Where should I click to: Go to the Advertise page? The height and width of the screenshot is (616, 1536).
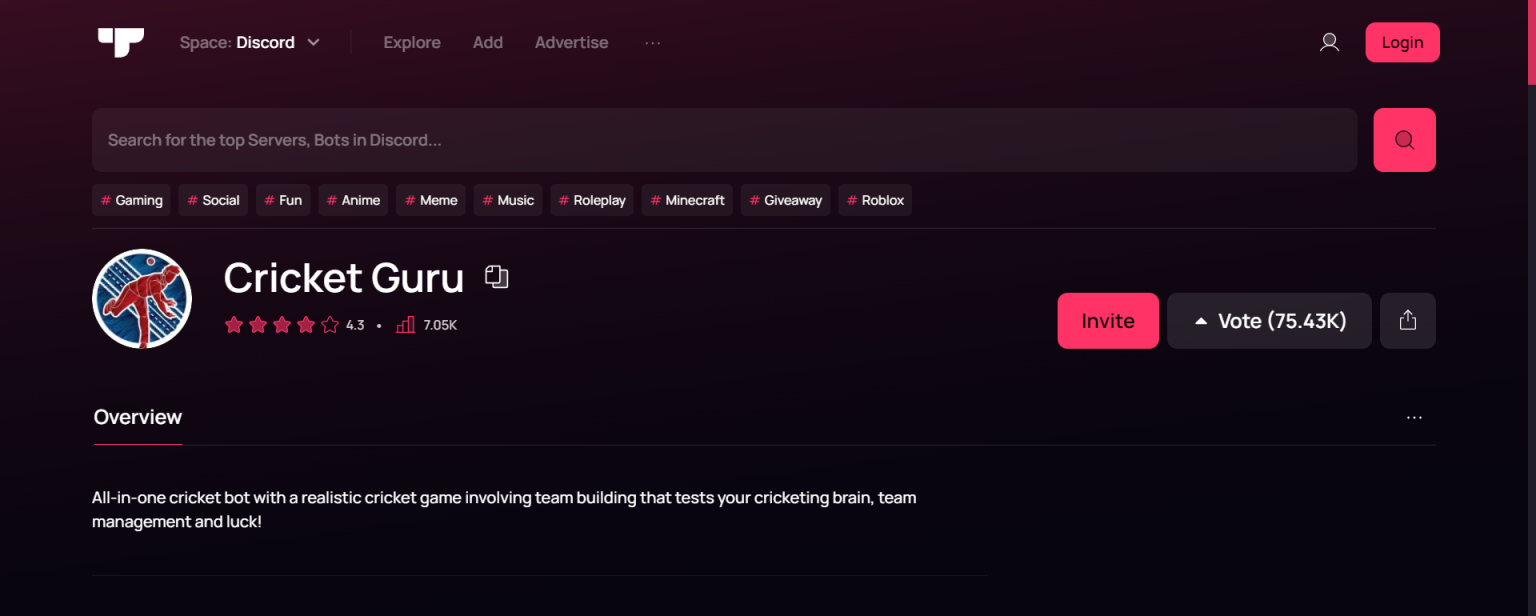tap(571, 42)
